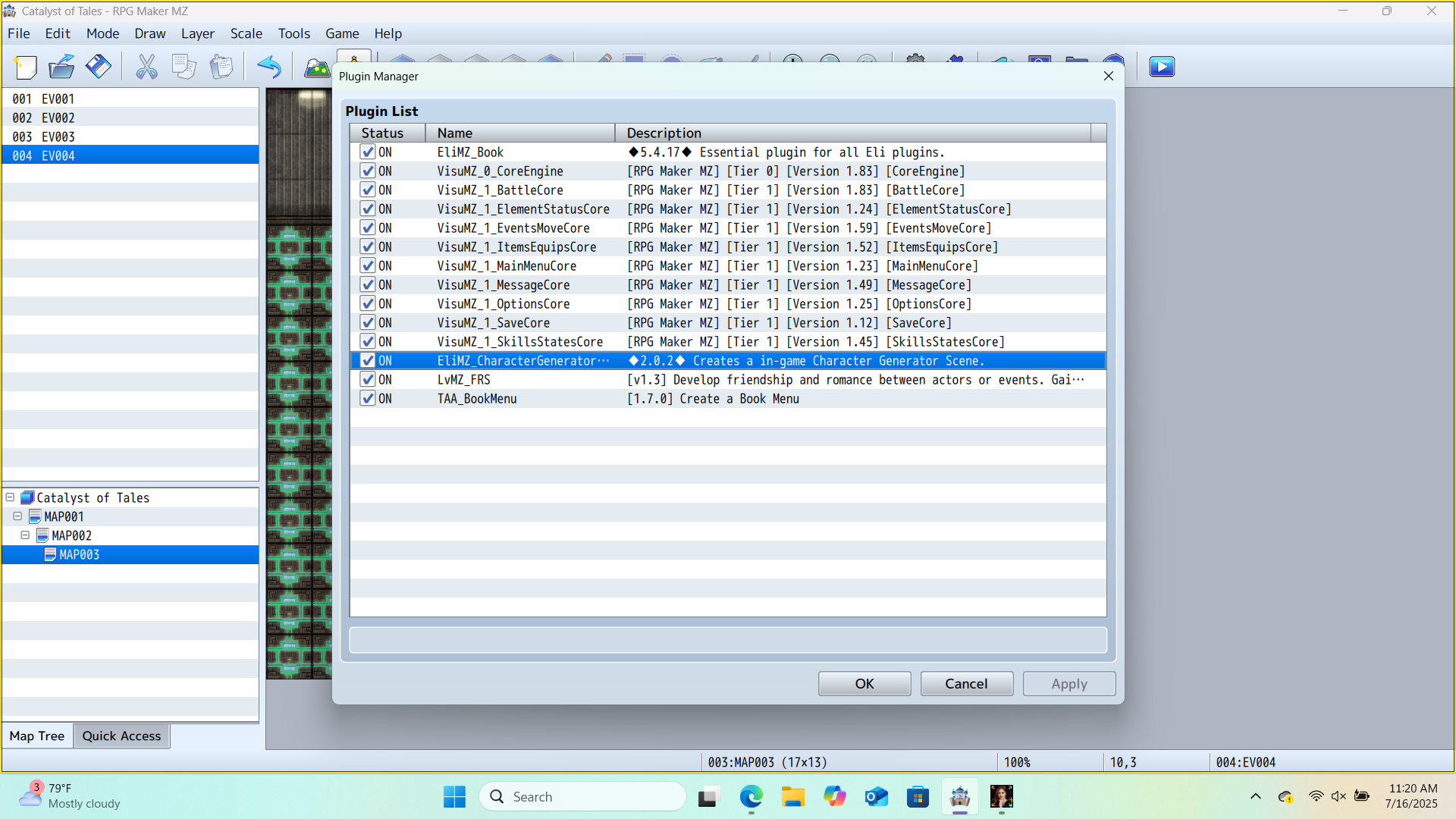This screenshot has width=1456, height=819.
Task: Toggle TAA_BookMenu plugin checkbox
Action: 368,399
